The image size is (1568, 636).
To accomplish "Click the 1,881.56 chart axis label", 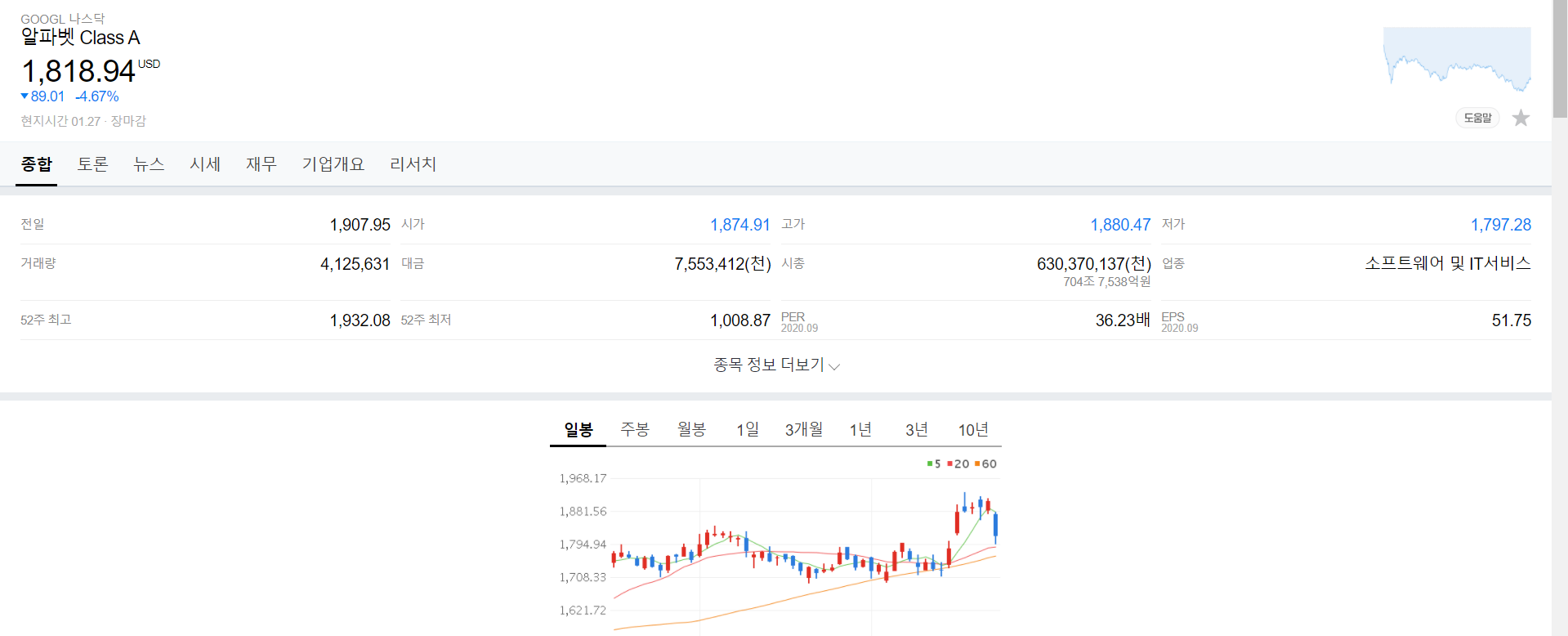I will coord(583,511).
